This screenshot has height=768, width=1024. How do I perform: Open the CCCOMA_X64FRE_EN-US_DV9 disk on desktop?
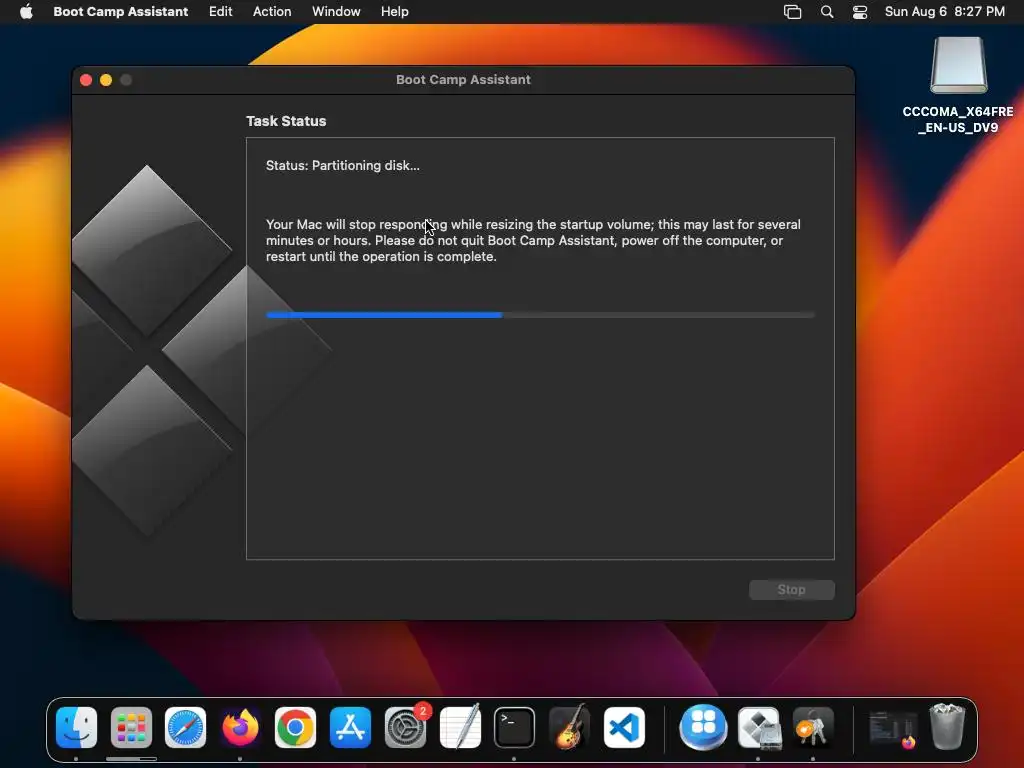(x=958, y=86)
